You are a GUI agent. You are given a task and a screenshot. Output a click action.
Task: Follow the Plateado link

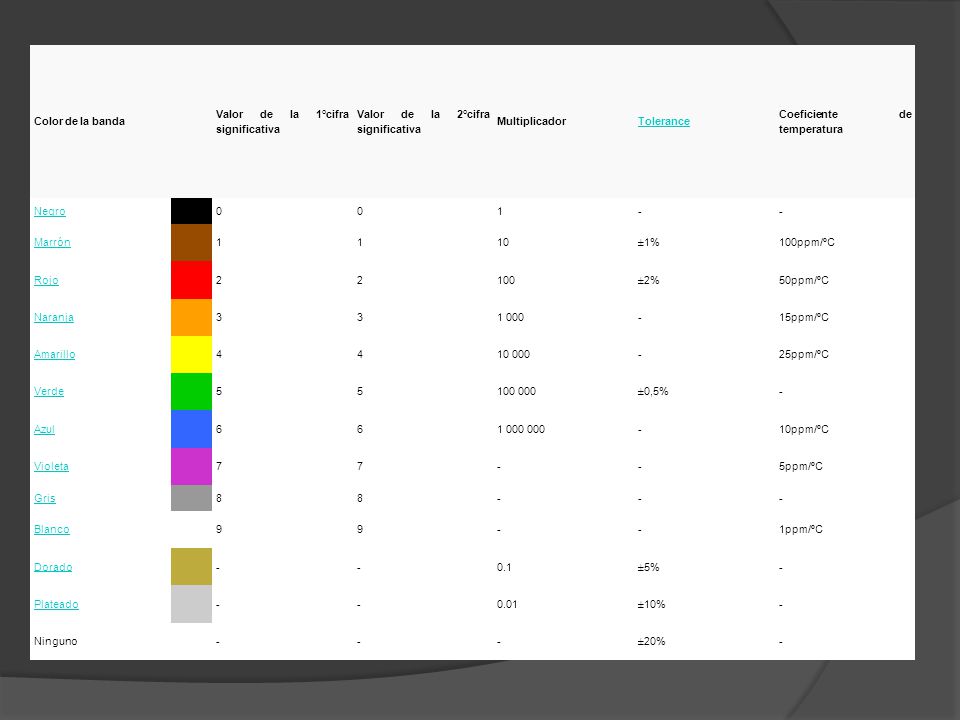(56, 604)
